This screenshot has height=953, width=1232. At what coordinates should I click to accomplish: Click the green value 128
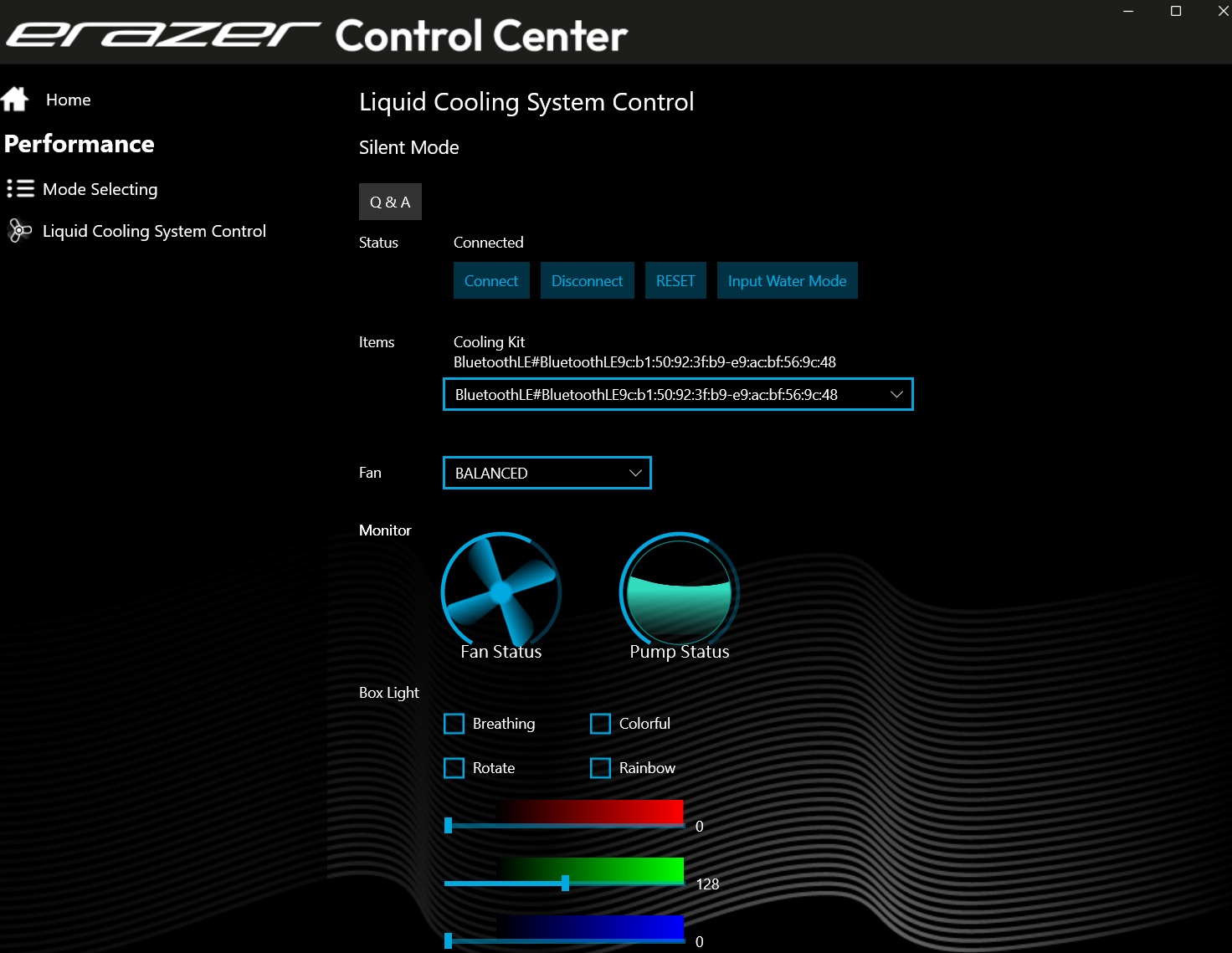coord(707,884)
